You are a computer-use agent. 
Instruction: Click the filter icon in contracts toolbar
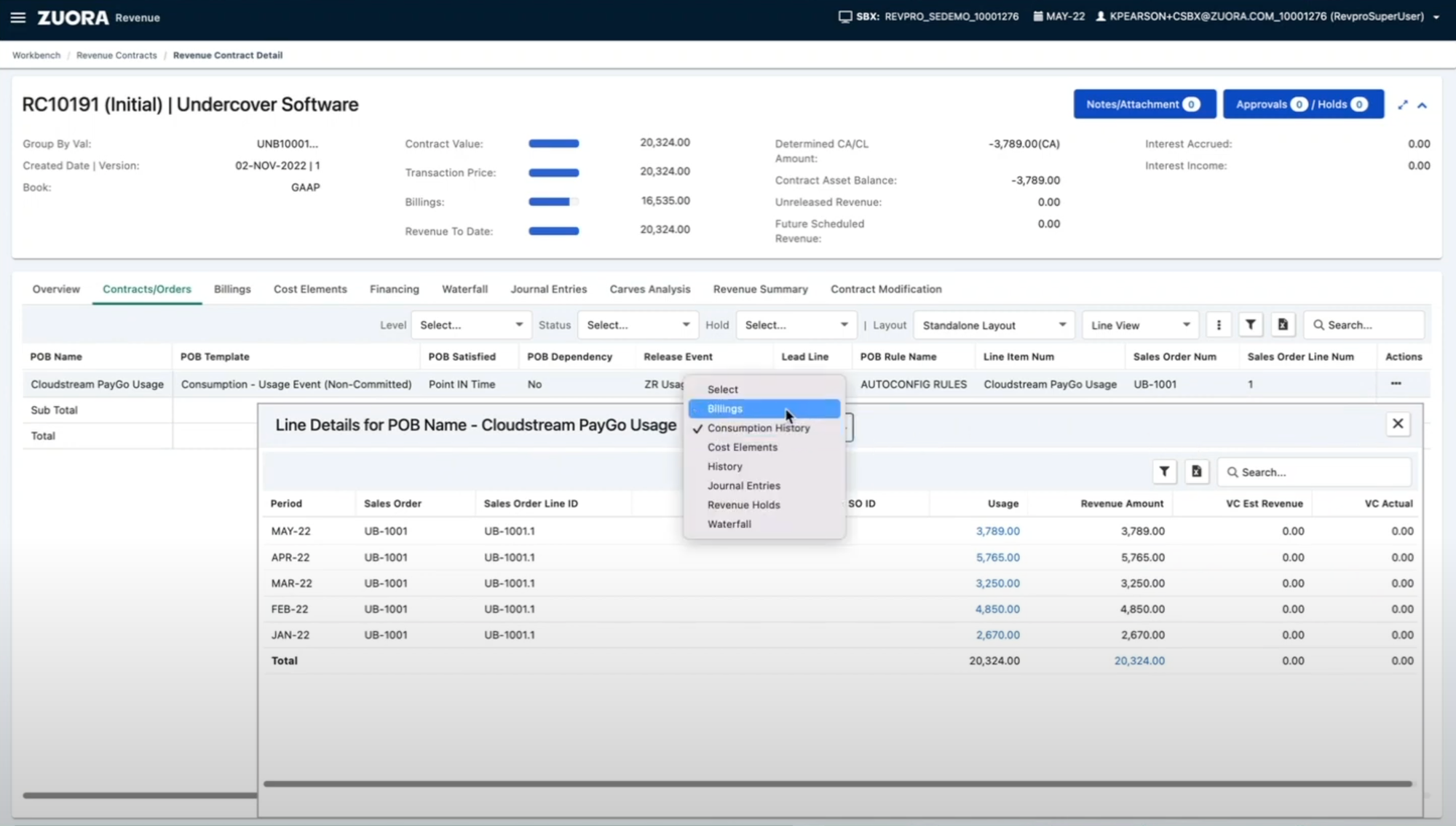pos(1250,325)
